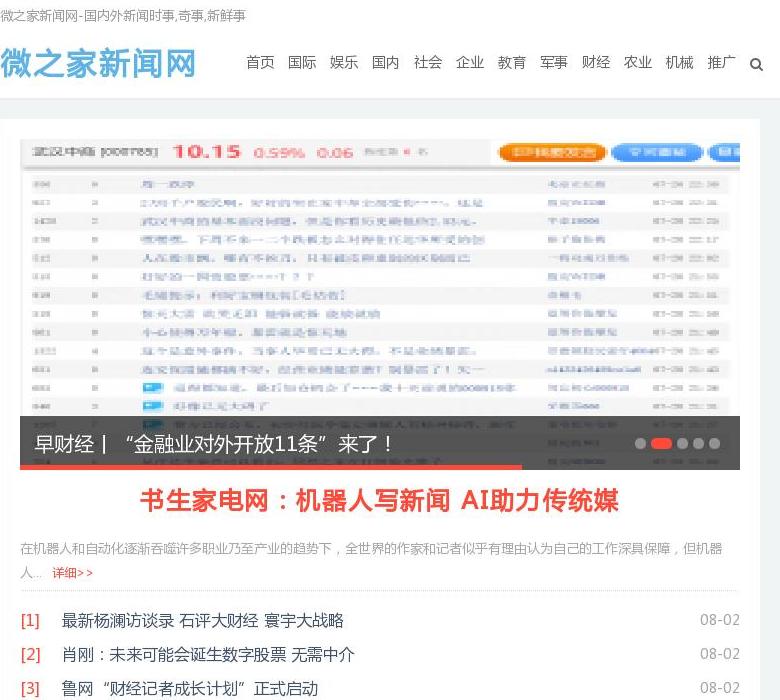
Task: Click the 08-02 date beside 鲁网 article
Action: click(720, 688)
